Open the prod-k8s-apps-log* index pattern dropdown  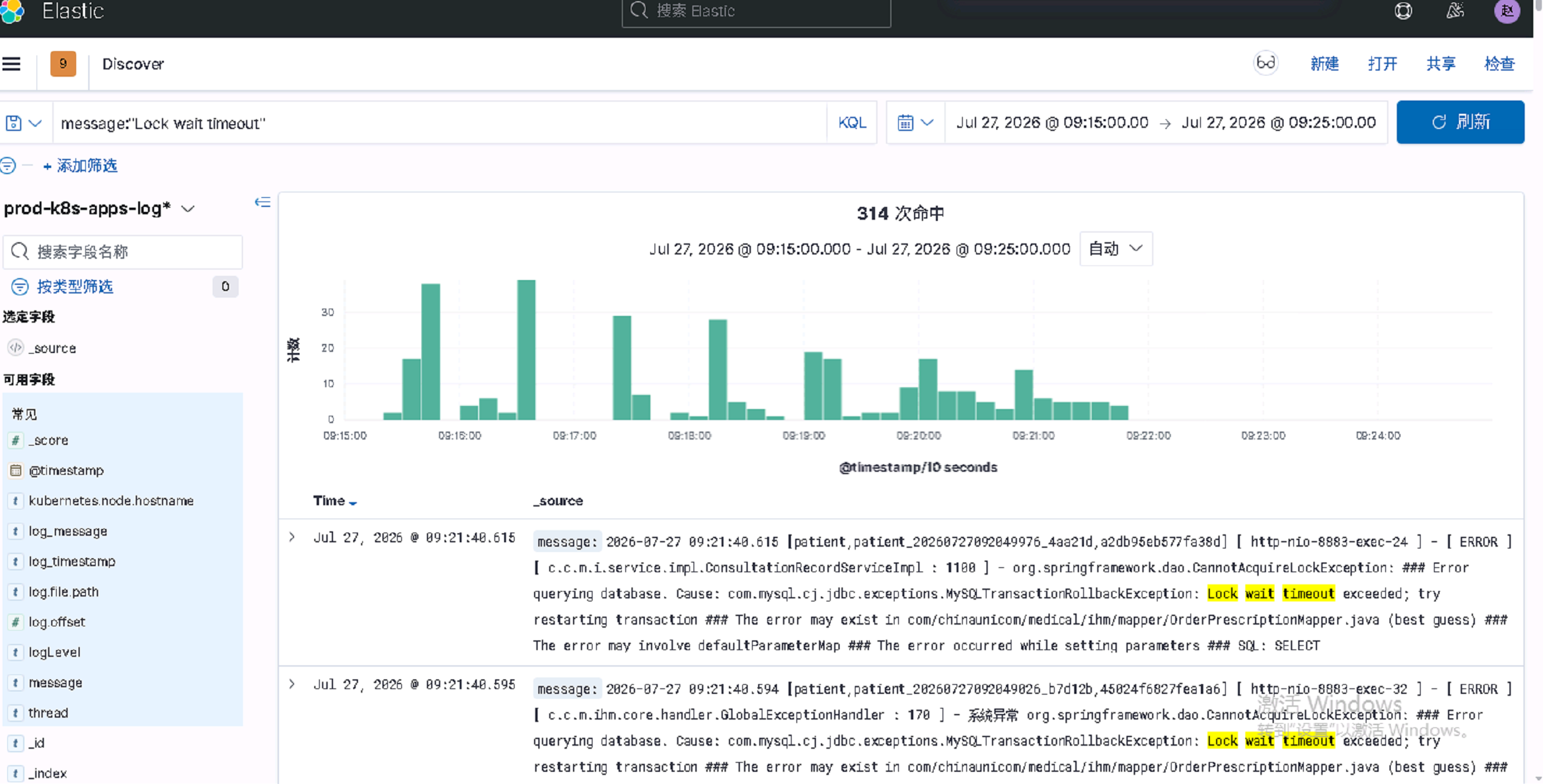coord(99,209)
